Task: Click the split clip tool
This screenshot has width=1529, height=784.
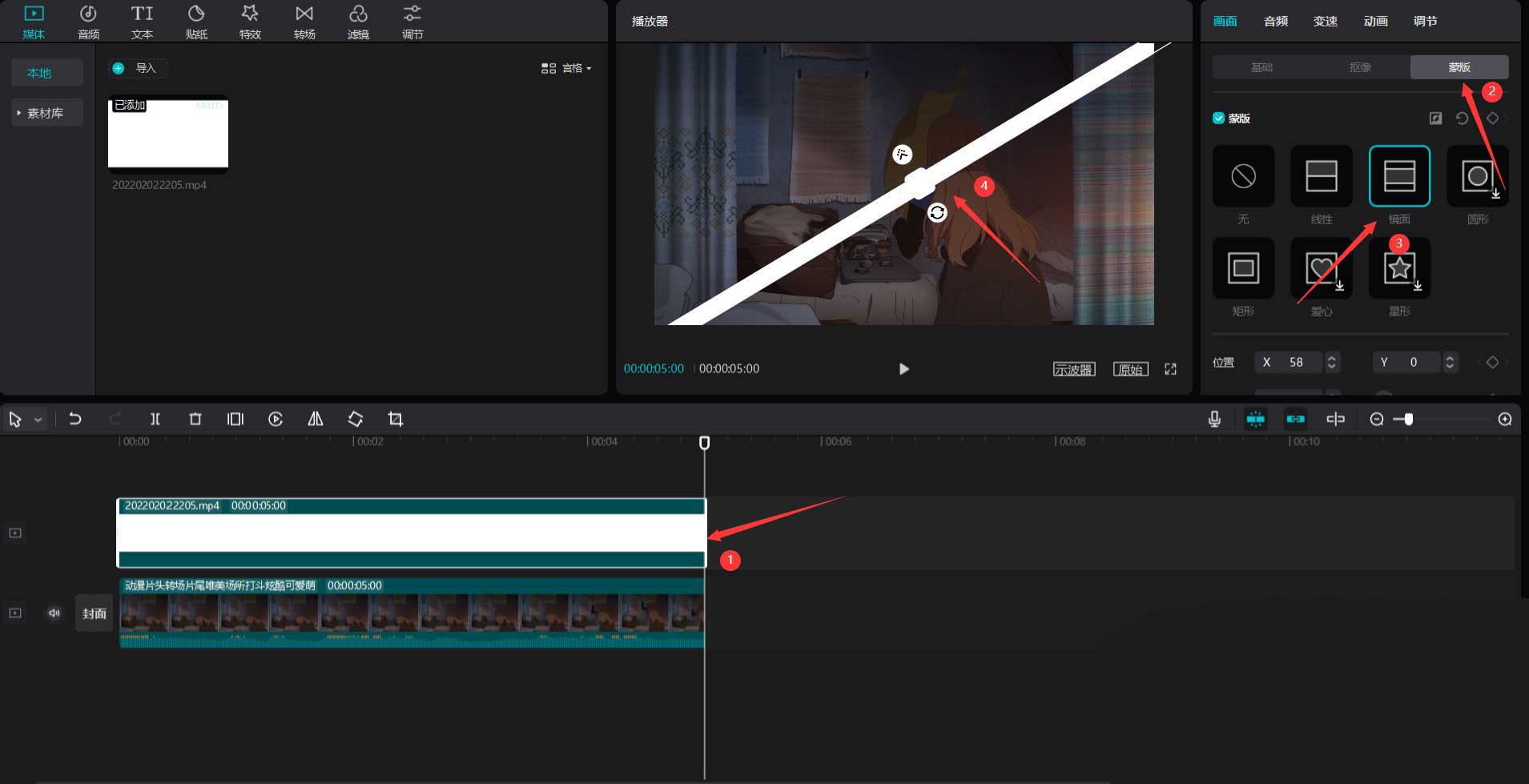Action: click(x=155, y=419)
